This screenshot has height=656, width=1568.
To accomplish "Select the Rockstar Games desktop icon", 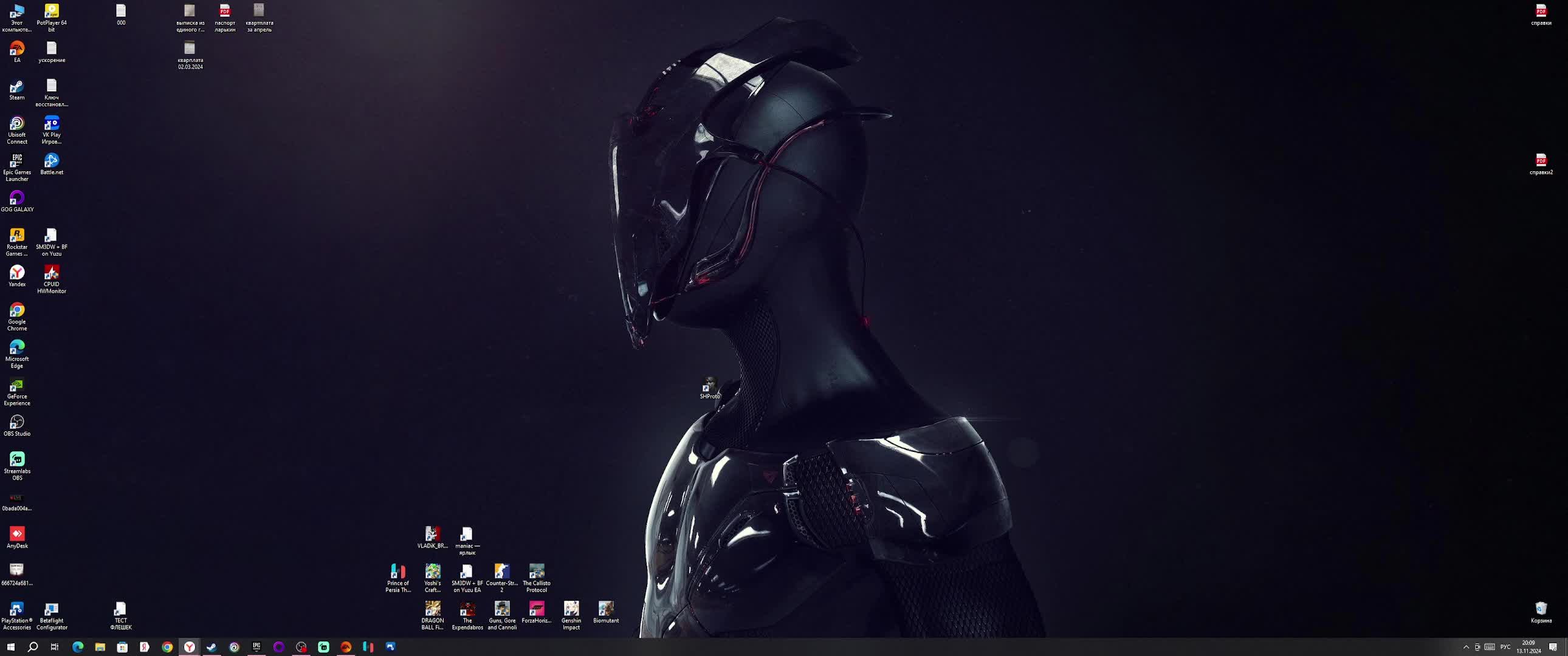I will (x=17, y=242).
